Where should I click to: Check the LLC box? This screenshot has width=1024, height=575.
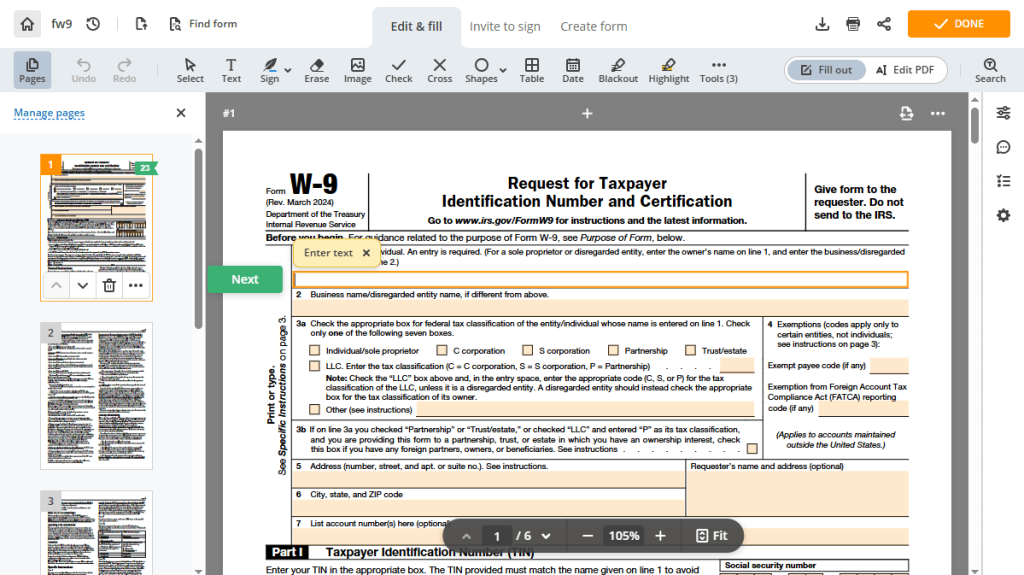click(x=315, y=366)
